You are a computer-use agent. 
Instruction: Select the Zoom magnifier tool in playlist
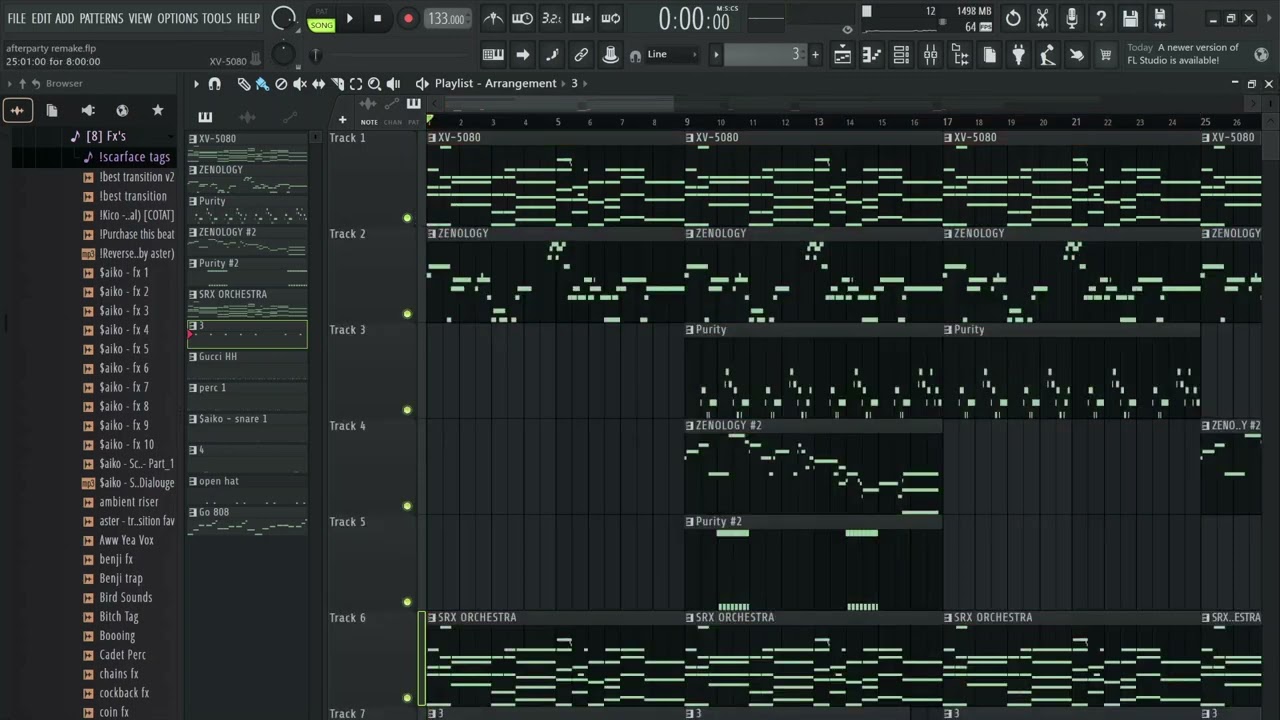pyautogui.click(x=374, y=84)
